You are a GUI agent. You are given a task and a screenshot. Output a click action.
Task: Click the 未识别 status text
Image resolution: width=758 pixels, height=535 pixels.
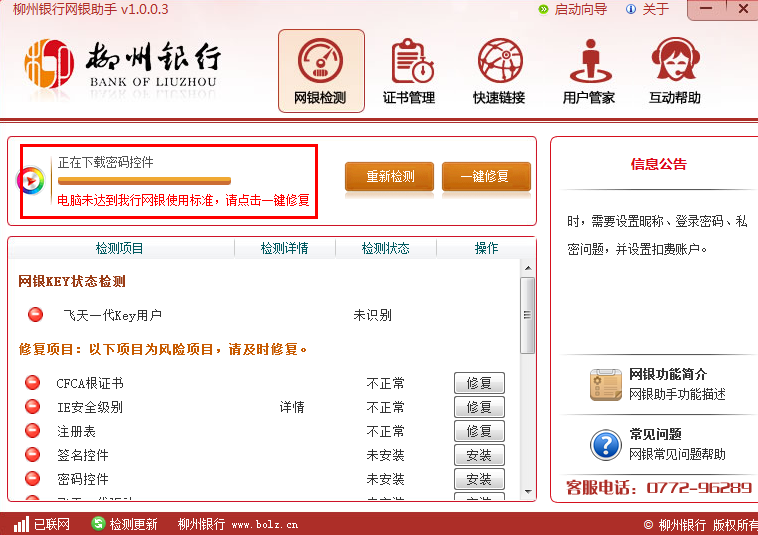point(372,316)
